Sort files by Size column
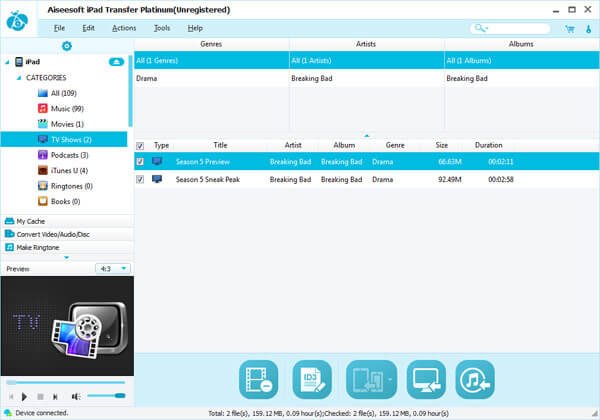The image size is (600, 420). click(x=442, y=145)
